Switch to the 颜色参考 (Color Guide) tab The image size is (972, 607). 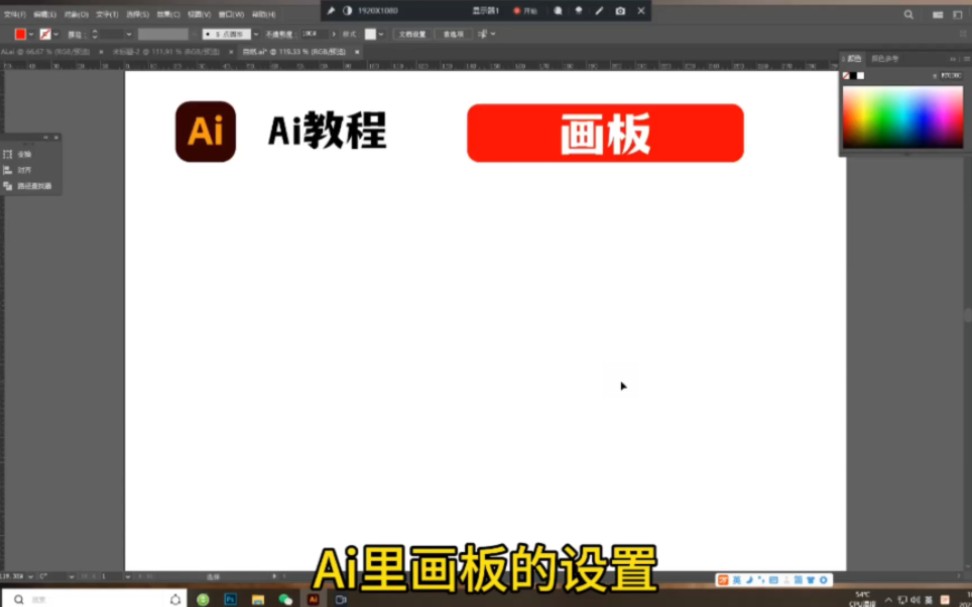point(885,58)
